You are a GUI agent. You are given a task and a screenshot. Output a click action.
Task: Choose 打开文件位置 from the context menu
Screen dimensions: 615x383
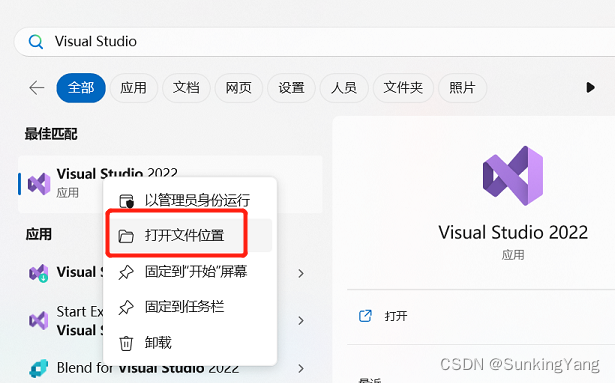(190, 235)
